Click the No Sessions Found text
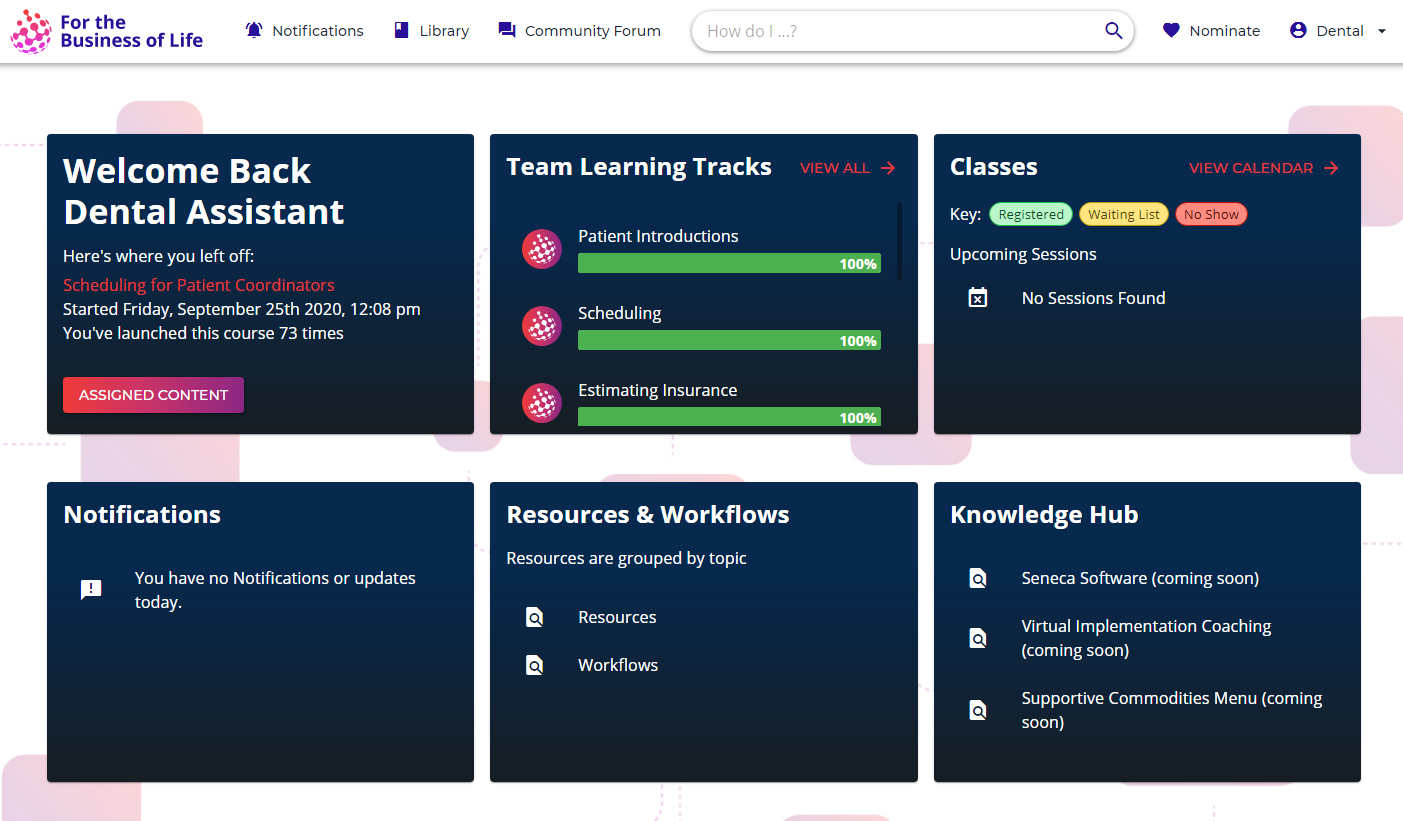Screen dimensions: 1403x821 coord(1093,298)
